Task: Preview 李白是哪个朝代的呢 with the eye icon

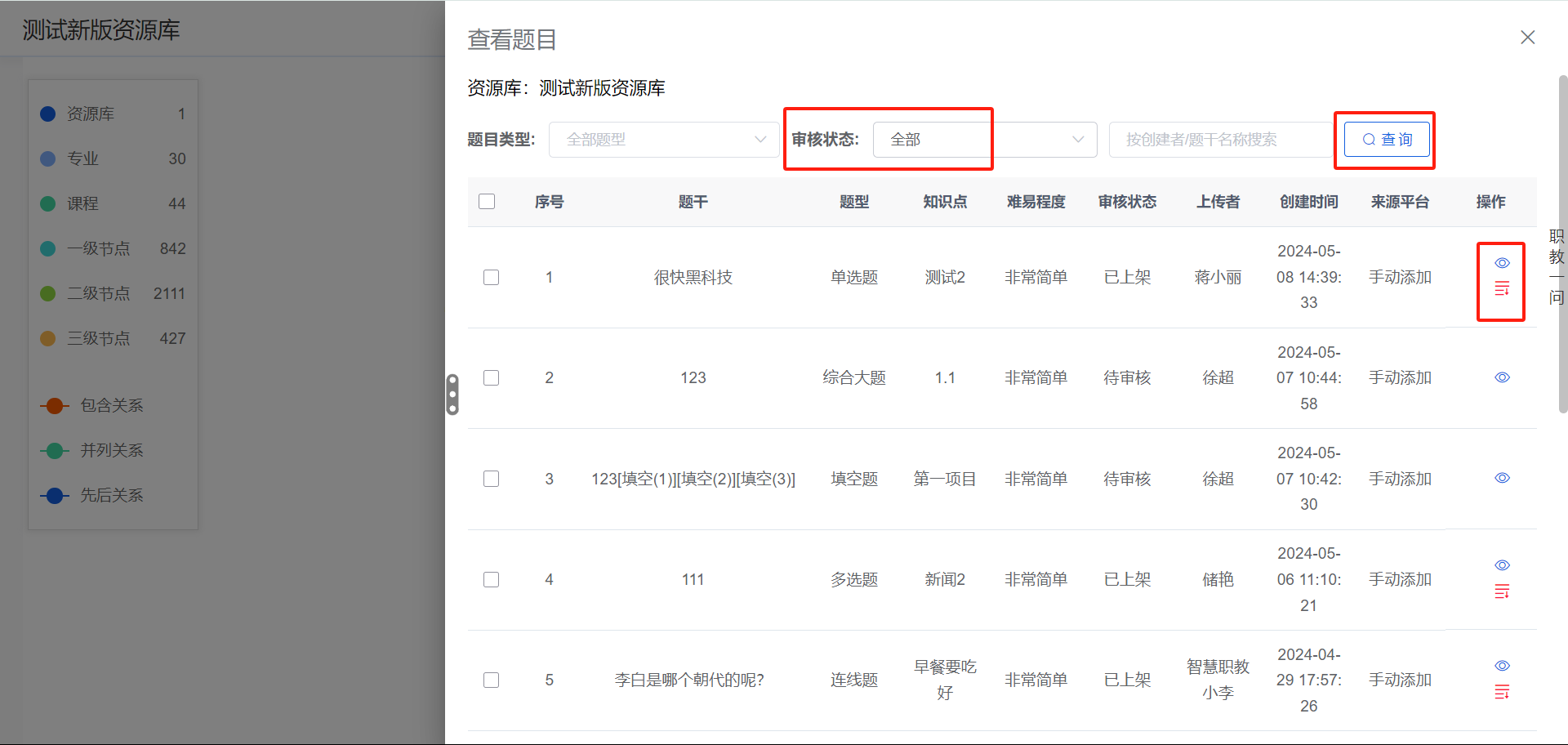Action: 1502,665
